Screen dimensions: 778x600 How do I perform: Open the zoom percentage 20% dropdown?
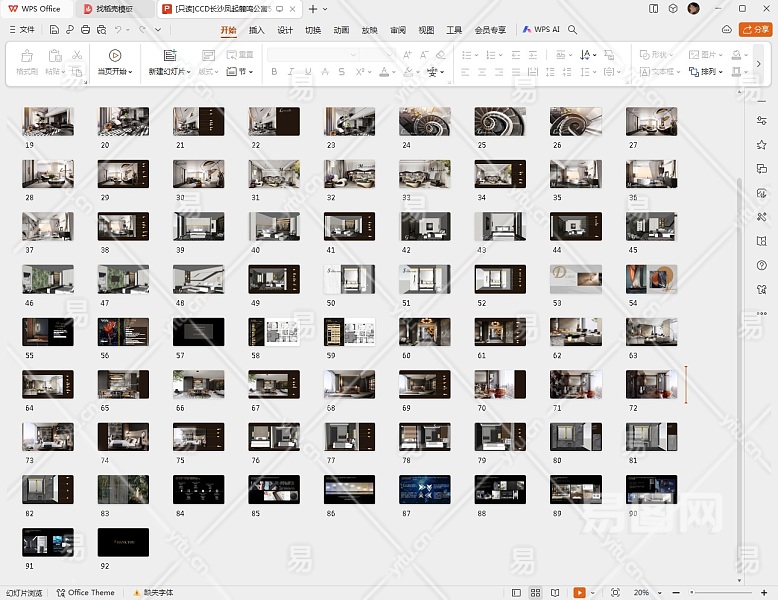[x=646, y=592]
